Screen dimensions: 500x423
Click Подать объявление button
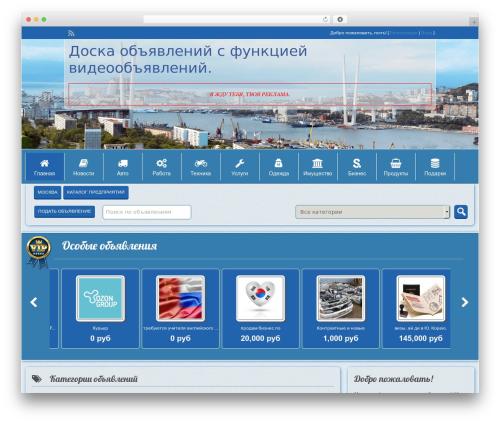(64, 211)
